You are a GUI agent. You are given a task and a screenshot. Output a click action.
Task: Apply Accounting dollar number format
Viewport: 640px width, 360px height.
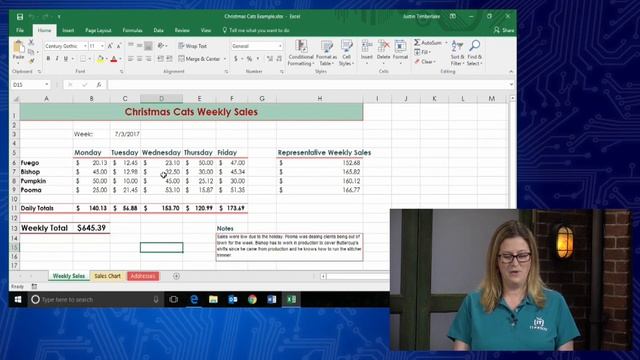[236, 59]
